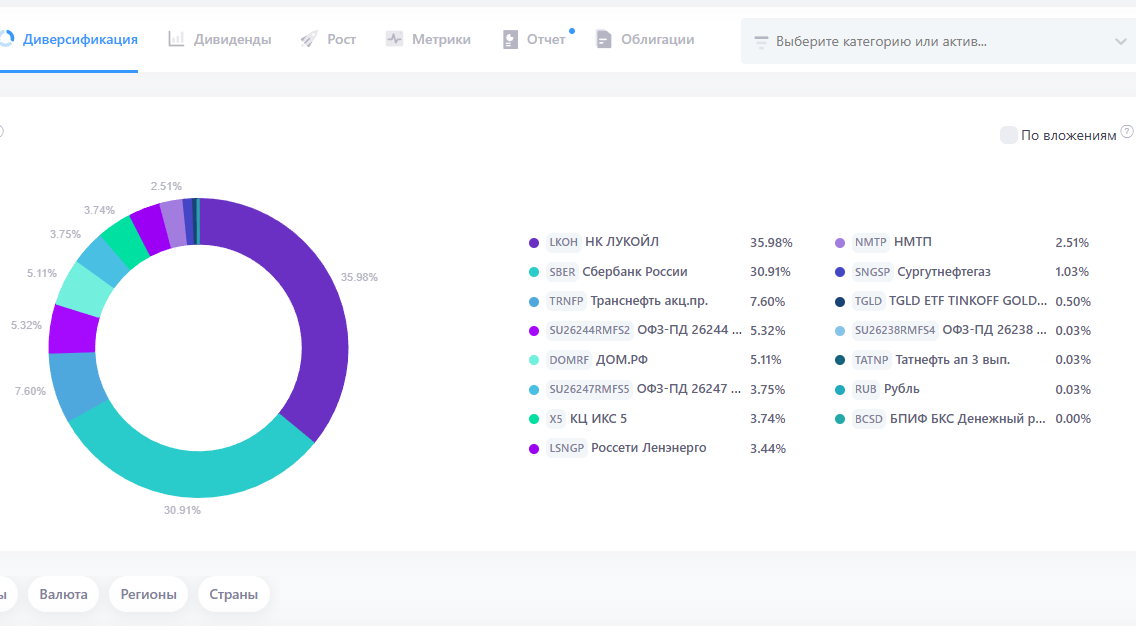Select Сбербанк России legend name
The height and width of the screenshot is (639, 1136).
635,272
